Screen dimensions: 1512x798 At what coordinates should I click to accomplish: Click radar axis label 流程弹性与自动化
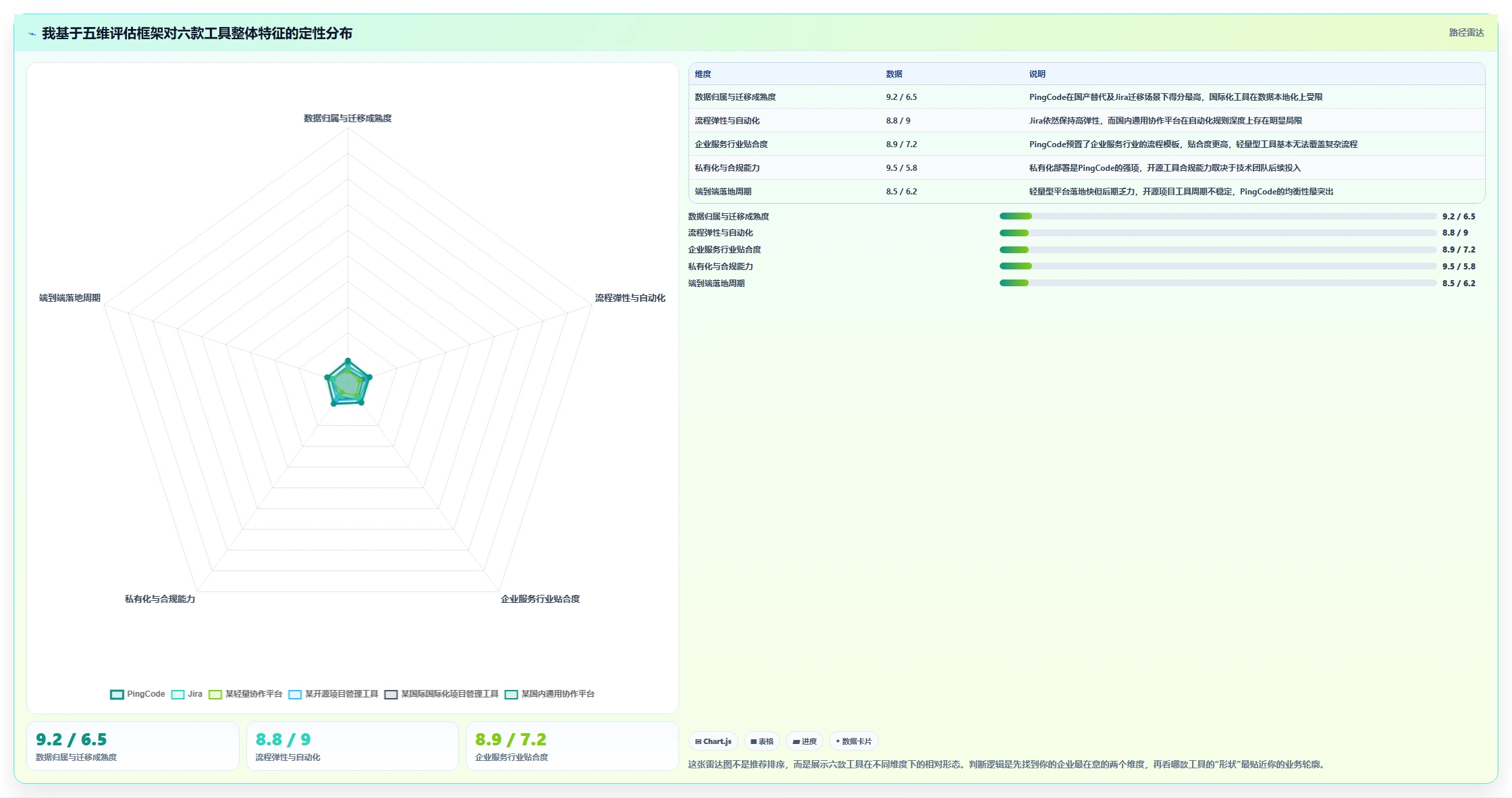pos(630,298)
